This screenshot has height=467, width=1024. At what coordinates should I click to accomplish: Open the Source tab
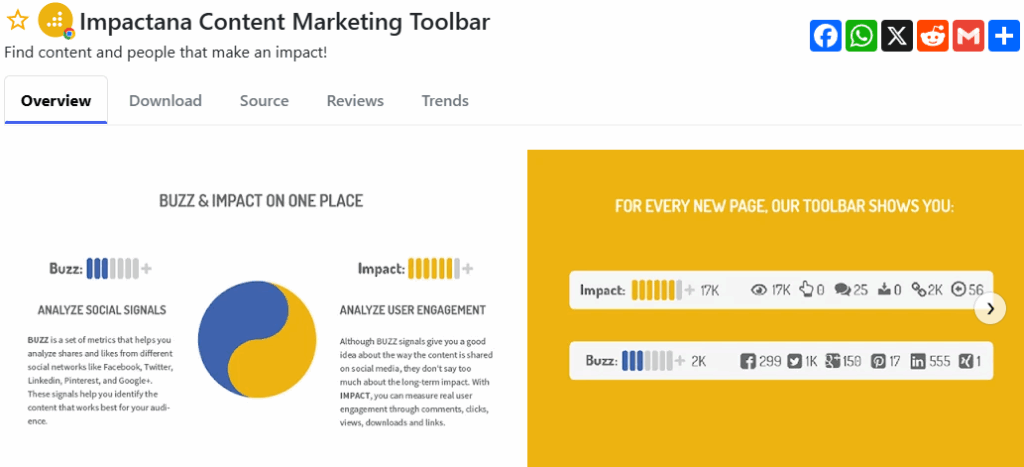pyautogui.click(x=264, y=101)
